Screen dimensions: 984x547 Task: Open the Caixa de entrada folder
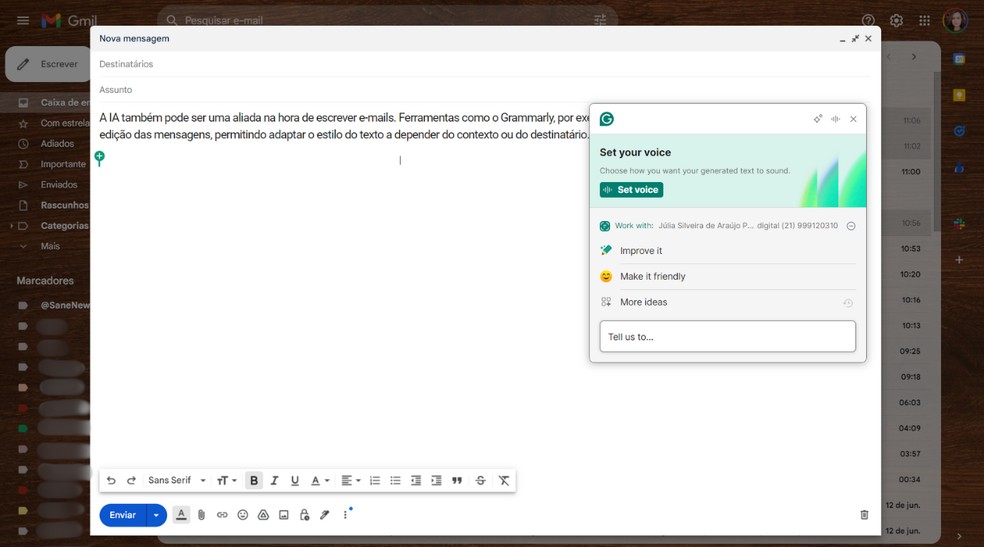(x=45, y=102)
